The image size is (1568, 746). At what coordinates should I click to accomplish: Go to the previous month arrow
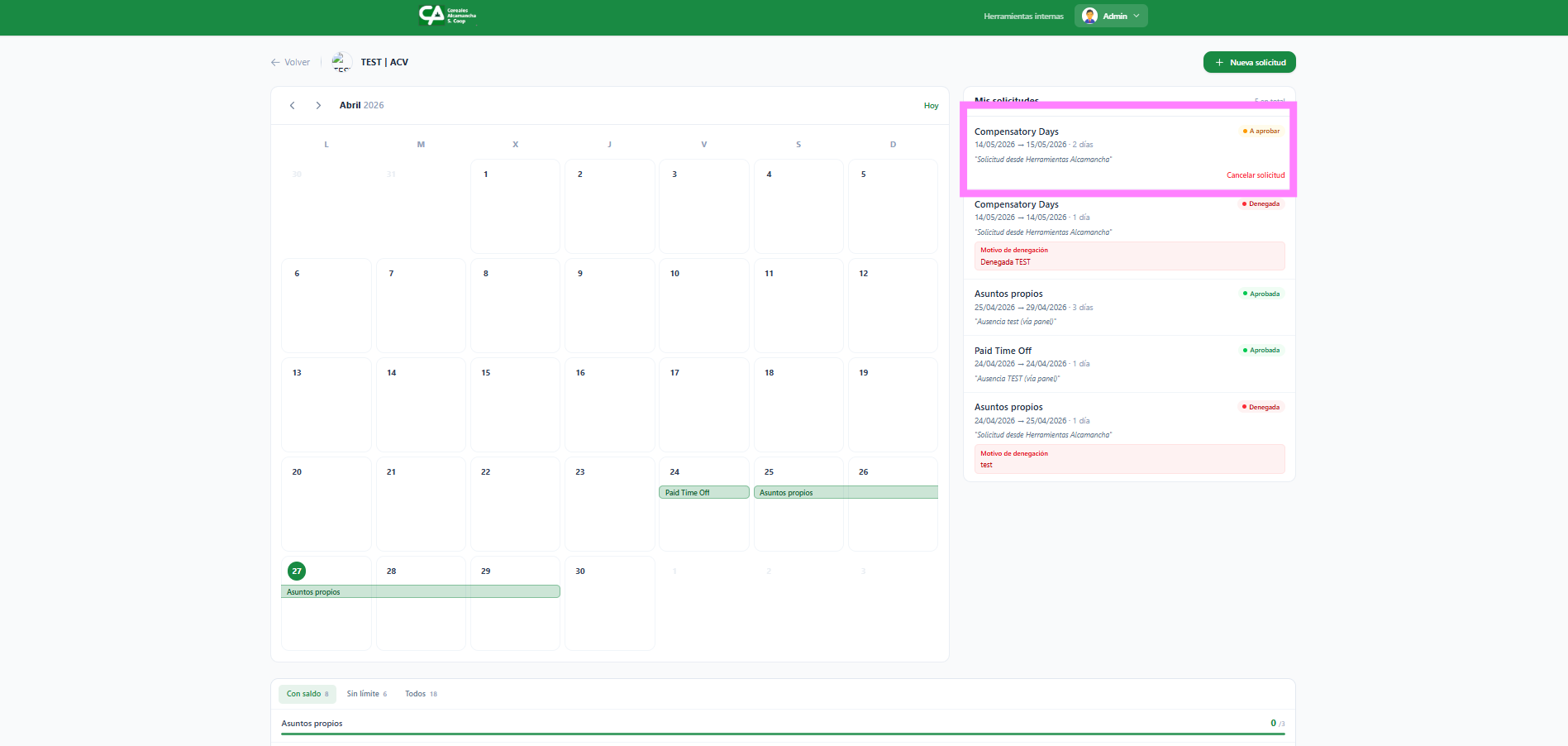292,105
